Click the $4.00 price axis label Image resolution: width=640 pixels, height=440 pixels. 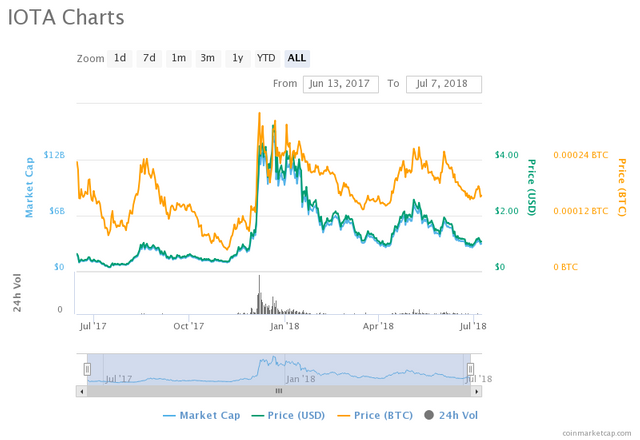tap(507, 155)
